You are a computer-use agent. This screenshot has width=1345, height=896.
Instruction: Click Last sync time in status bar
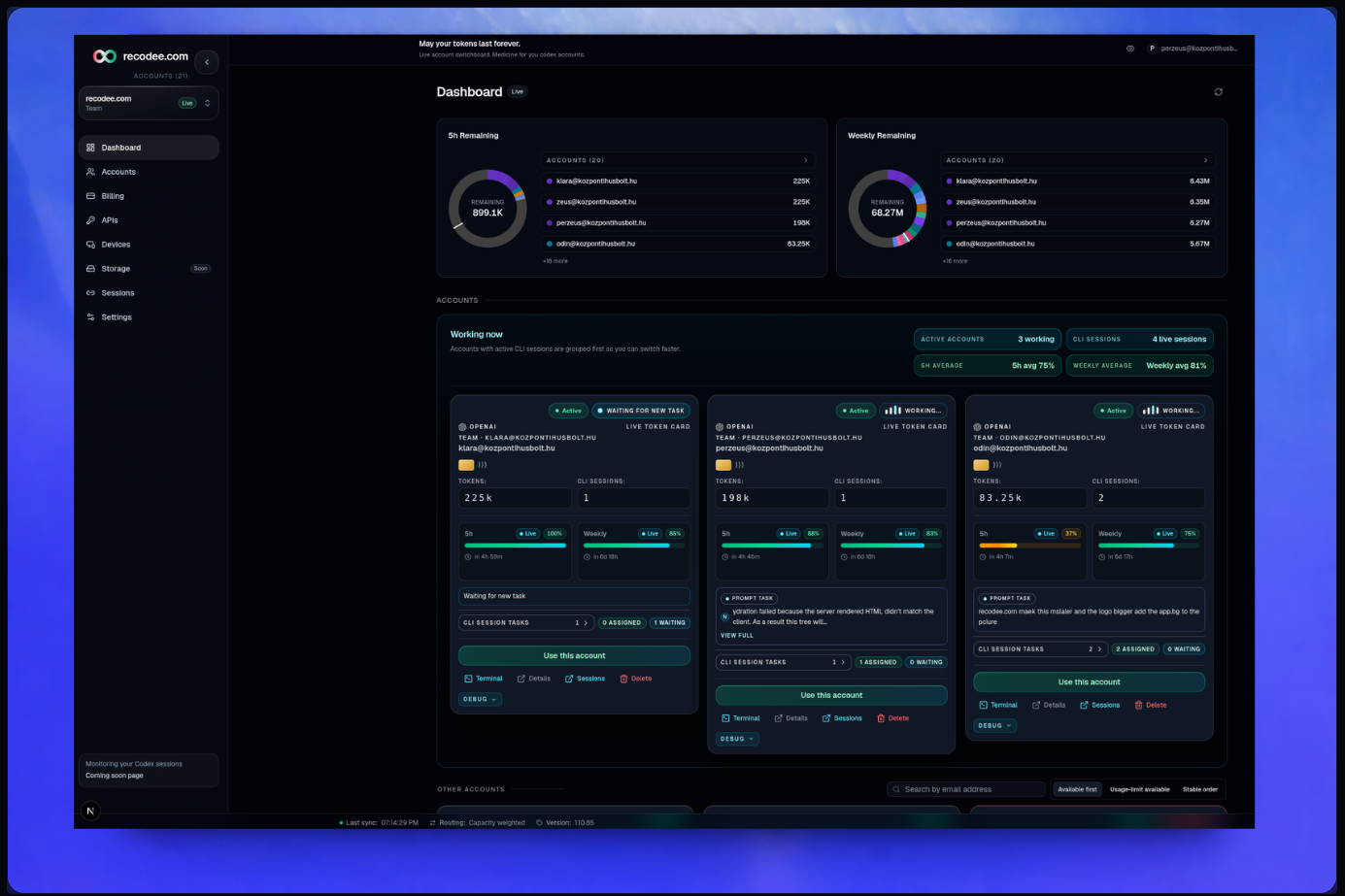(x=379, y=823)
